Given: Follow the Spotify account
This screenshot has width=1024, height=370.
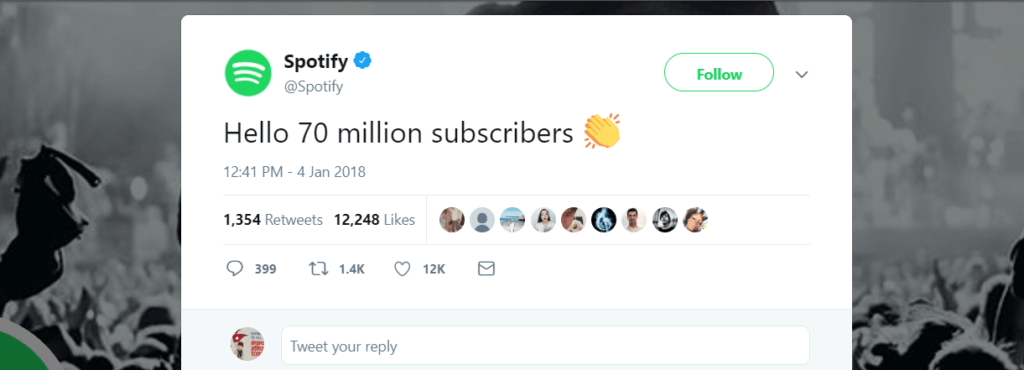Looking at the screenshot, I should point(719,72).
